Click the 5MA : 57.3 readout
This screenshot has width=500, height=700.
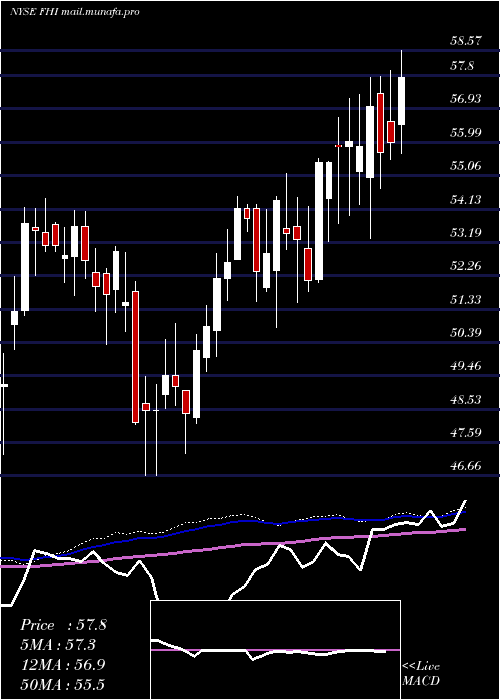[58, 645]
